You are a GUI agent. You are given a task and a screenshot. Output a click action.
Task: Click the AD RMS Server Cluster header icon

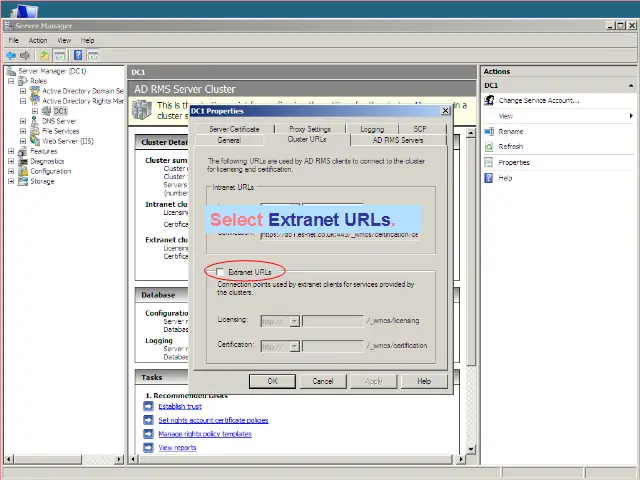[142, 110]
